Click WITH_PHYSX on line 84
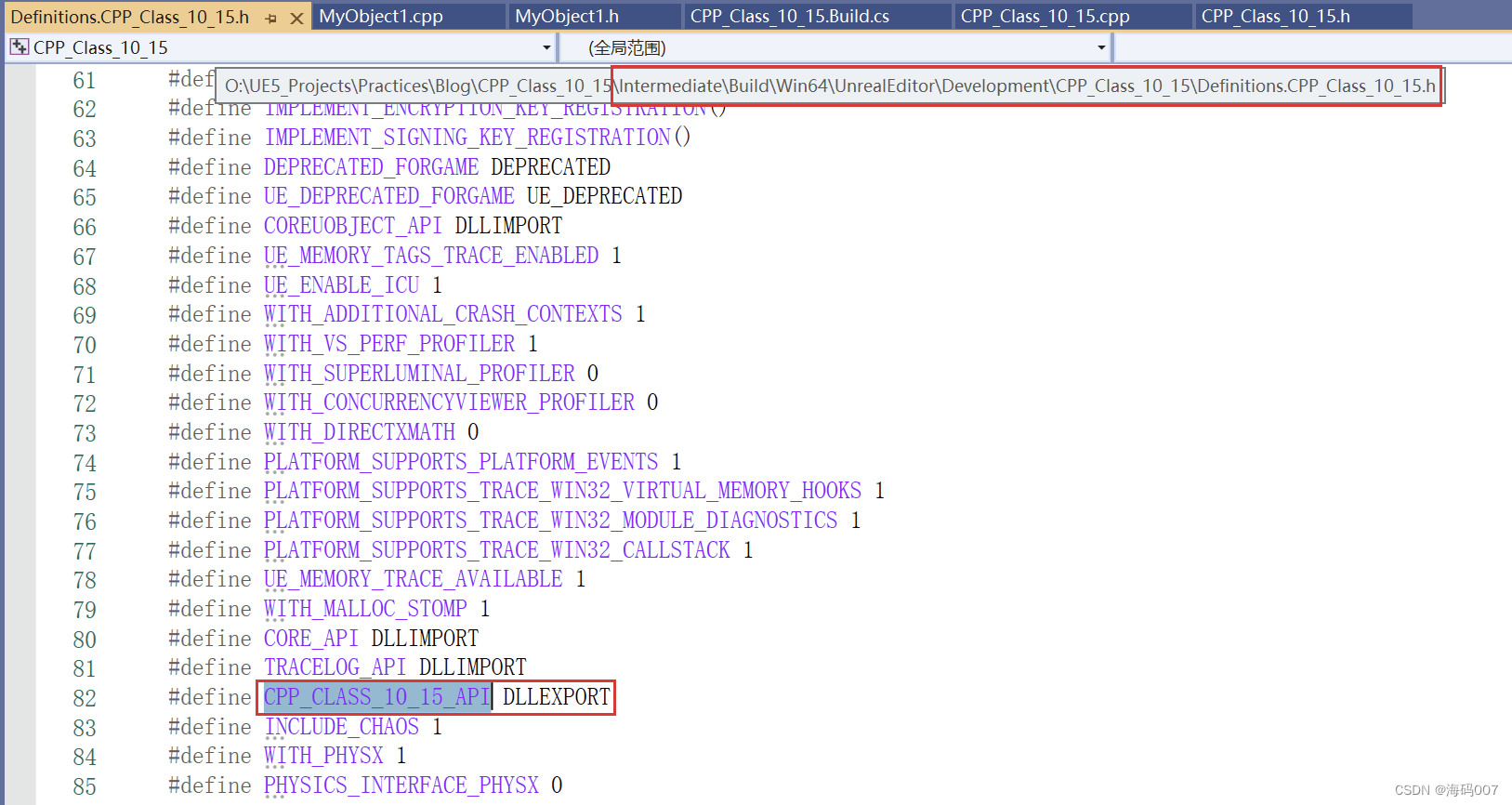The image size is (1512, 805). 323,755
